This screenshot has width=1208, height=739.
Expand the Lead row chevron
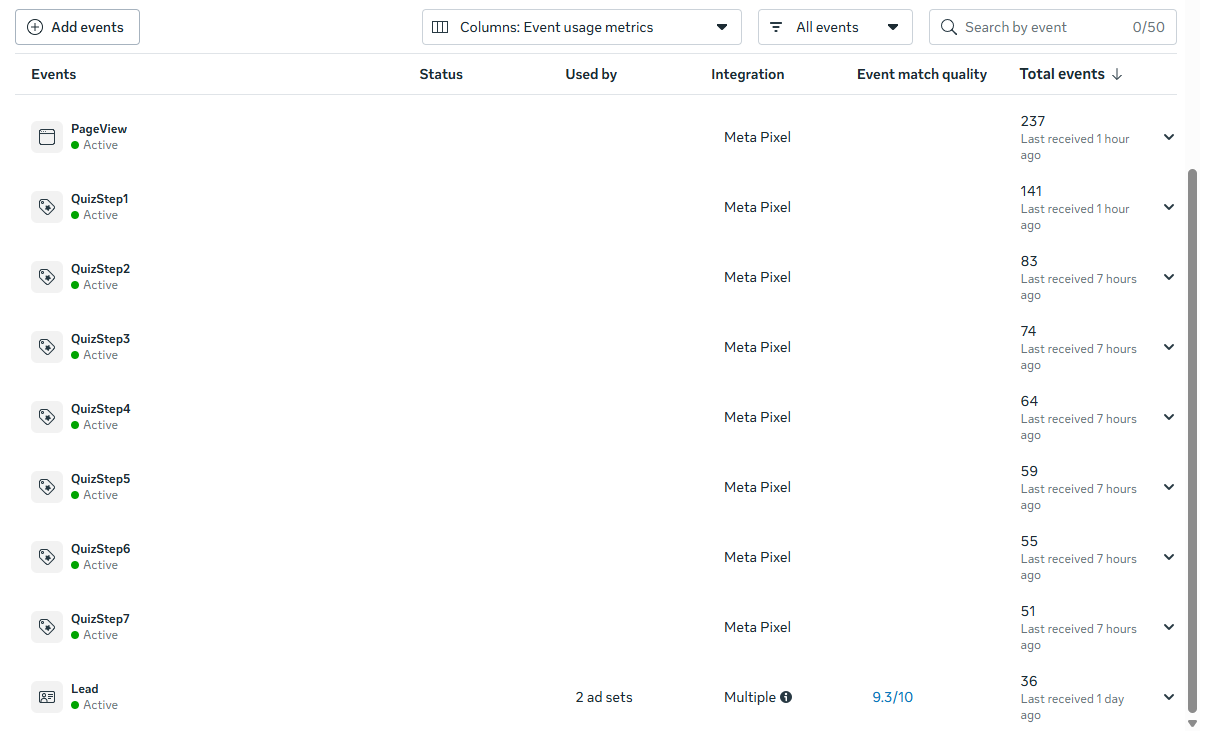[1169, 697]
